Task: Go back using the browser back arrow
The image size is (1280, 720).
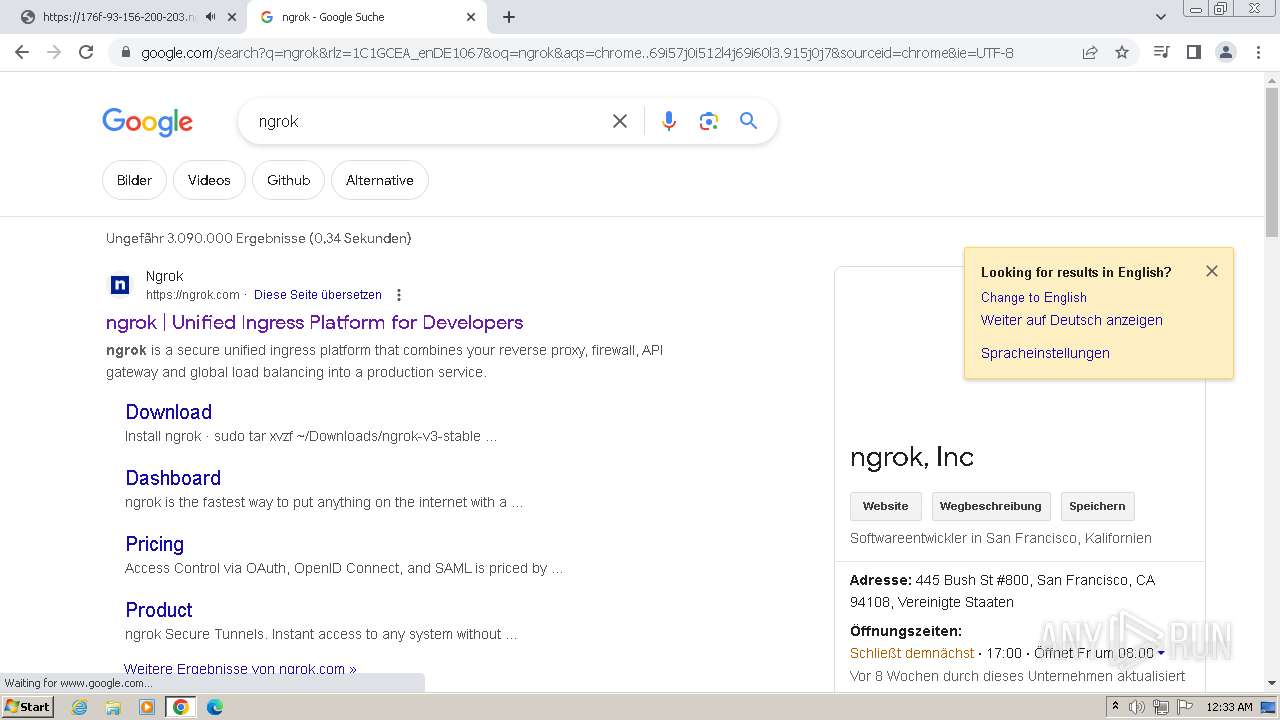Action: 22,52
